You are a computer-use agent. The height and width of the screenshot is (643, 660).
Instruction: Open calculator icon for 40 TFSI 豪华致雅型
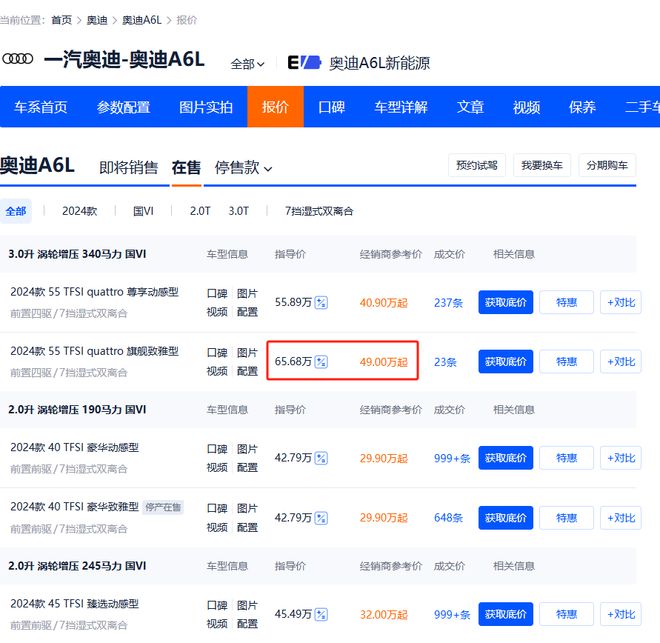(321, 518)
